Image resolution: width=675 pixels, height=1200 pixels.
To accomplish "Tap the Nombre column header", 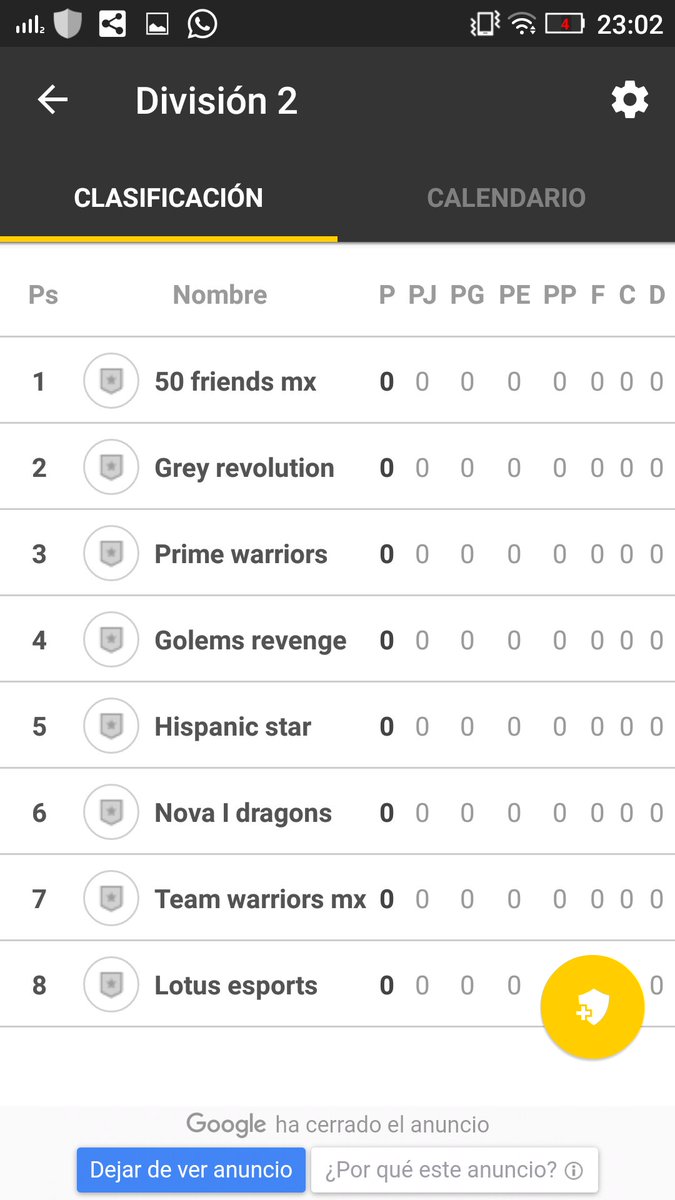I will [220, 295].
